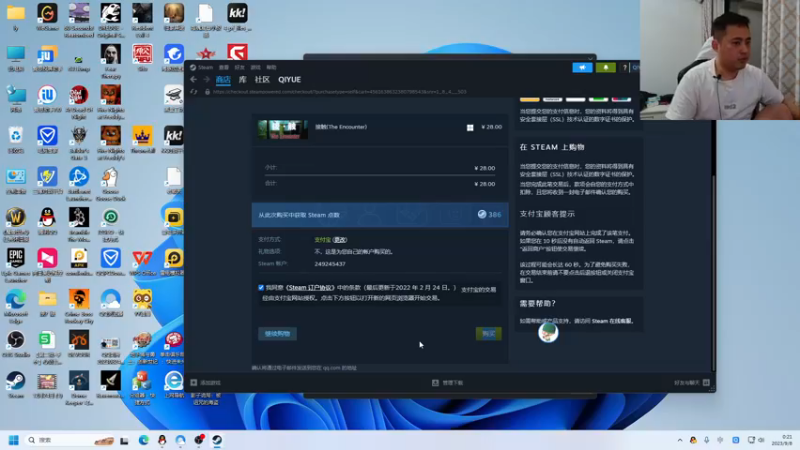Image resolution: width=800 pixels, height=450 pixels.
Task: Click the Windows platform icon beside the price
Action: [470, 128]
